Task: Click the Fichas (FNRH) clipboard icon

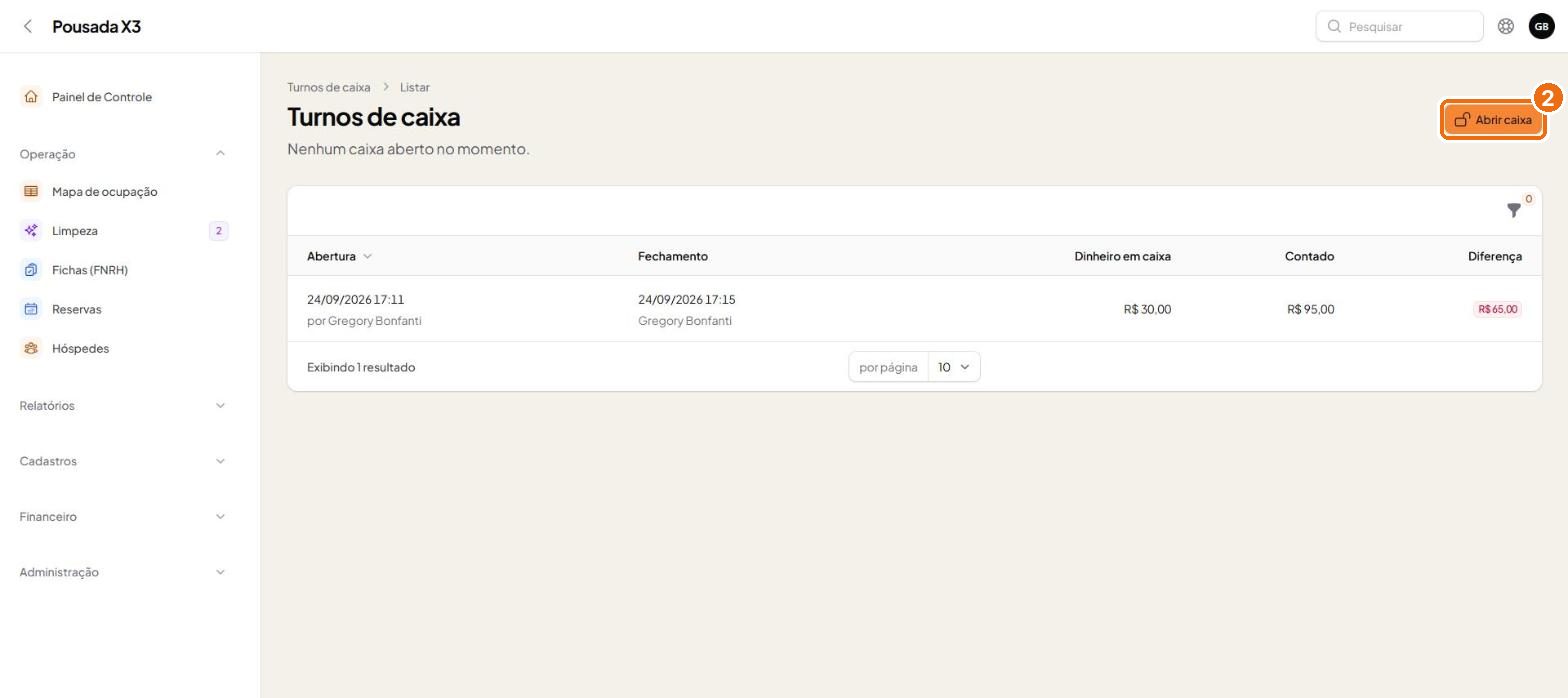Action: [x=31, y=270]
